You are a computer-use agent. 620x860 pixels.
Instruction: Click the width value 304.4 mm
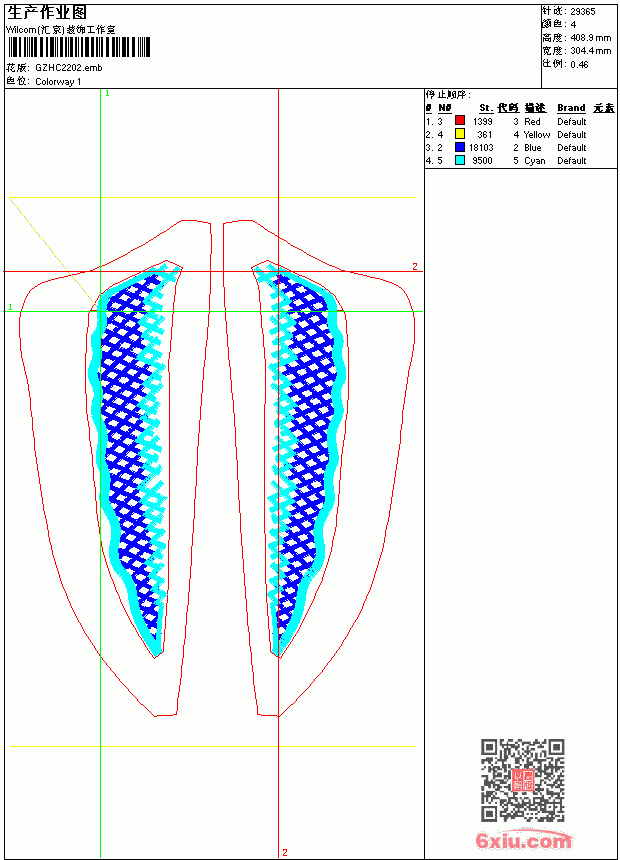tap(590, 51)
